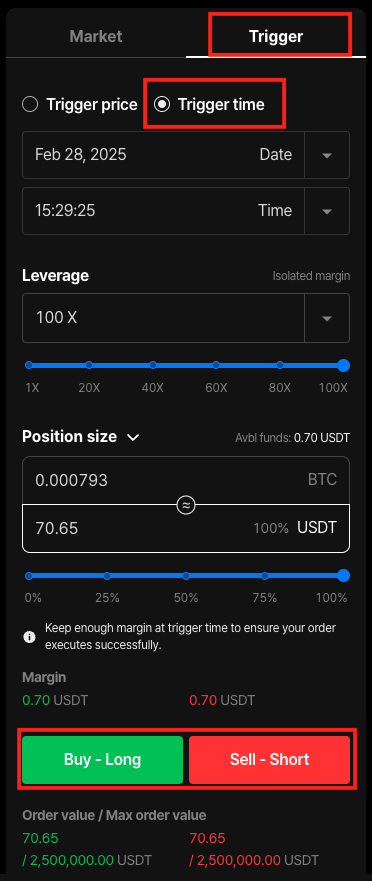Switch to the Market tab

pyautogui.click(x=96, y=37)
